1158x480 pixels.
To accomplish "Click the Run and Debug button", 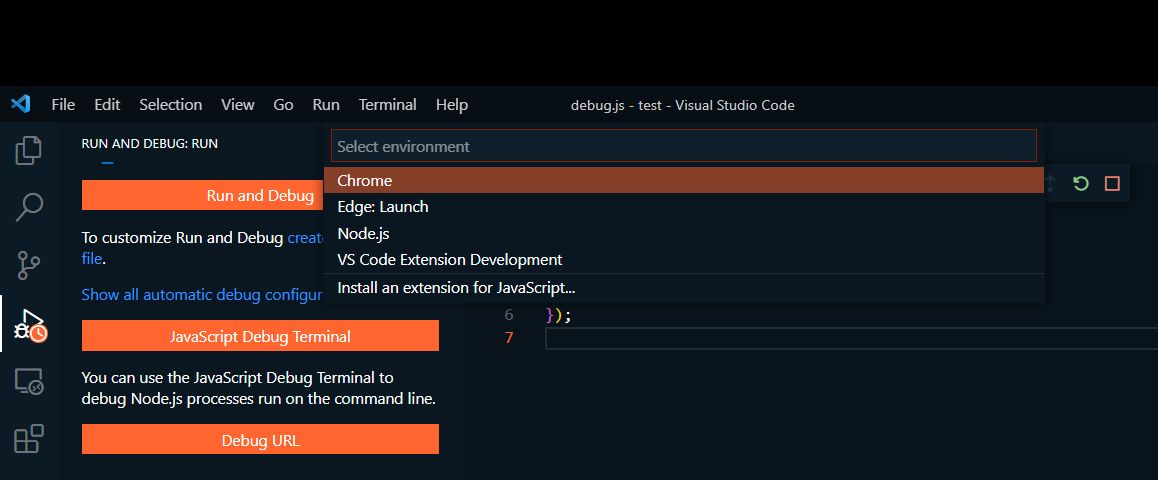I will pos(203,196).
